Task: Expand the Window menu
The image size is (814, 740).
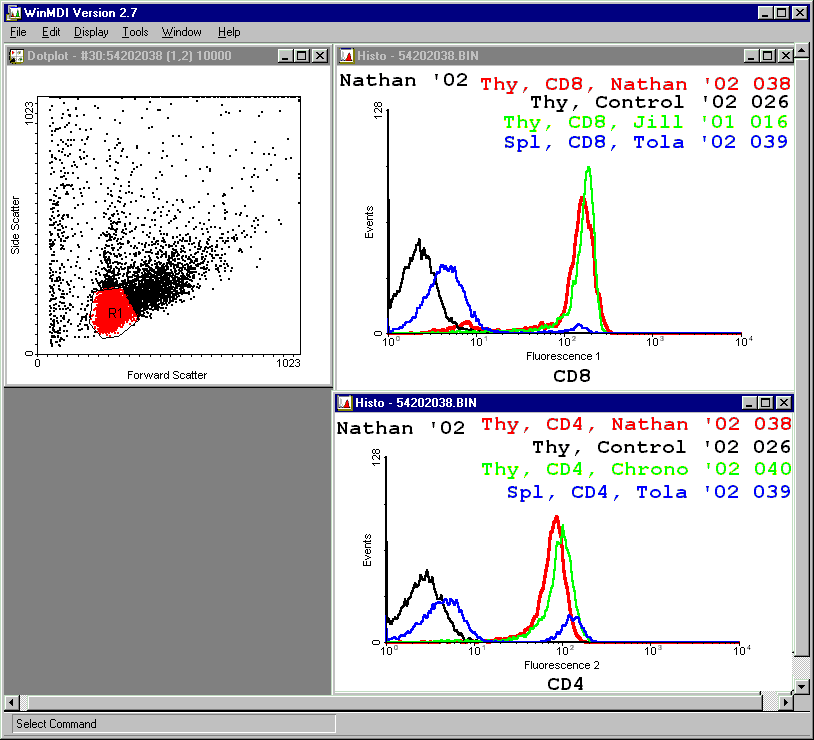Action: pos(181,32)
